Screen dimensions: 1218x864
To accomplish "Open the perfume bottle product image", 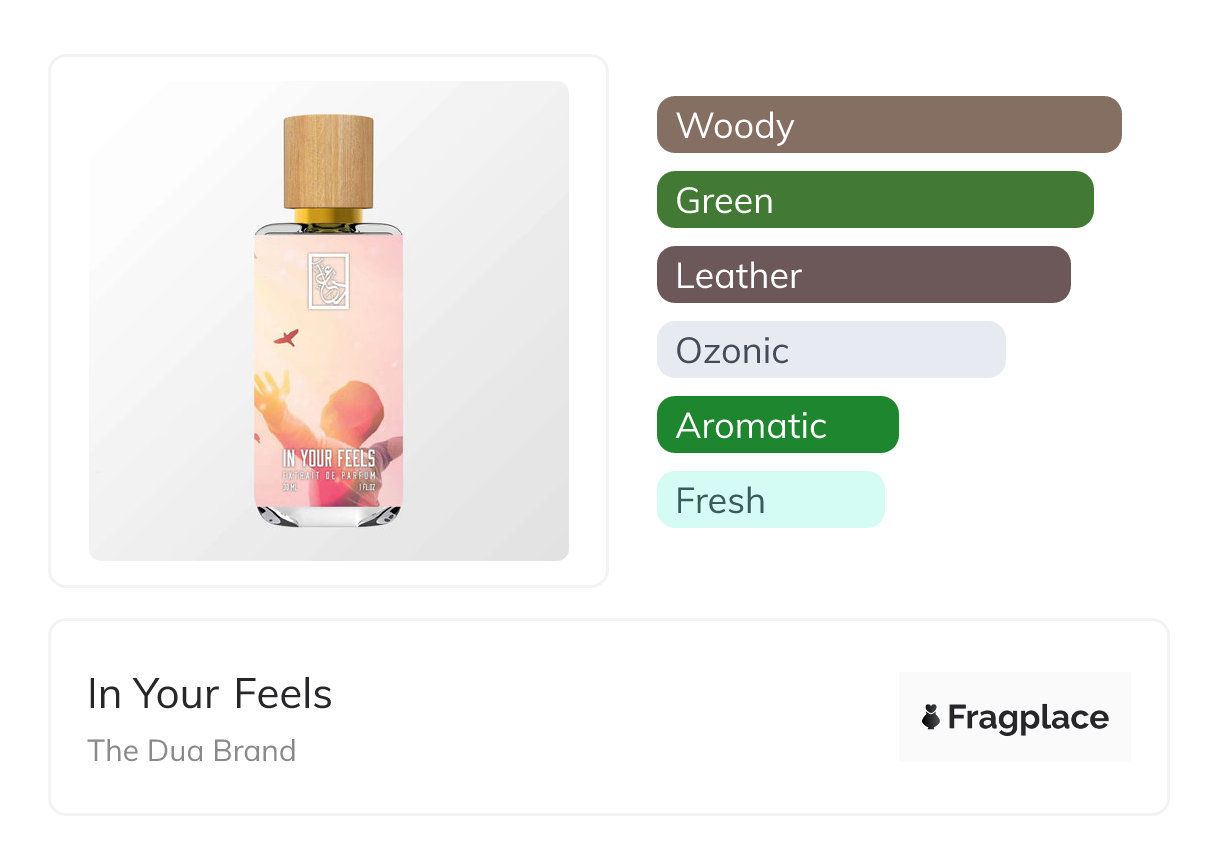I will tap(328, 320).
